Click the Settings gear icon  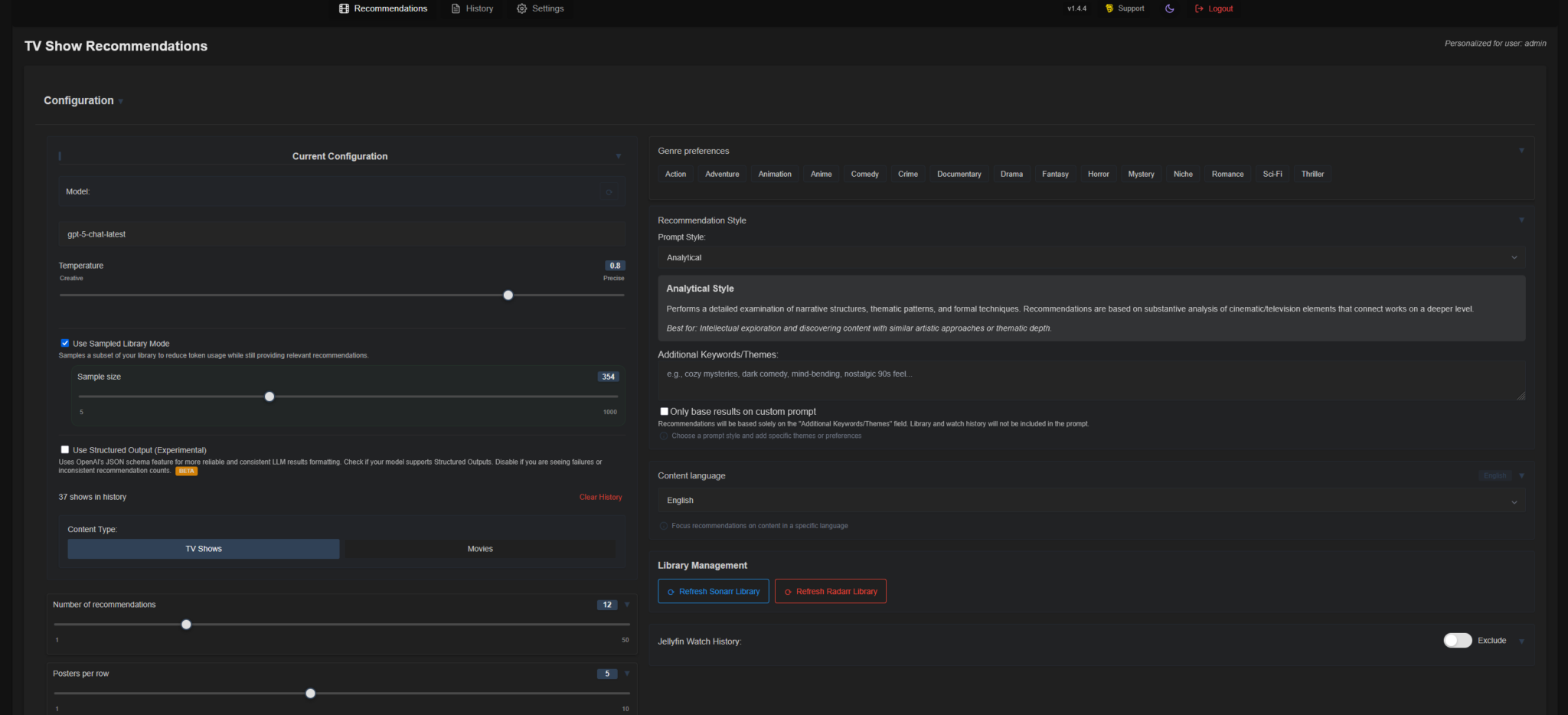[x=522, y=8]
